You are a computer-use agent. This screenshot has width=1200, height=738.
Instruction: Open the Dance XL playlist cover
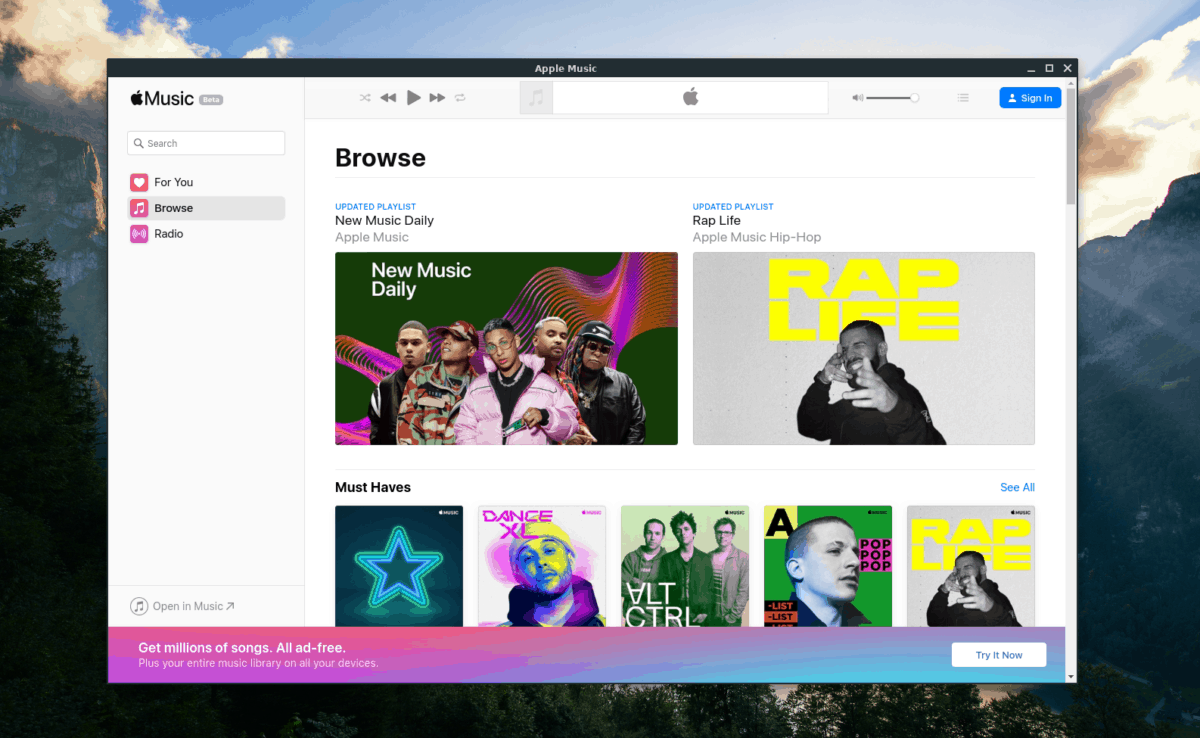542,566
